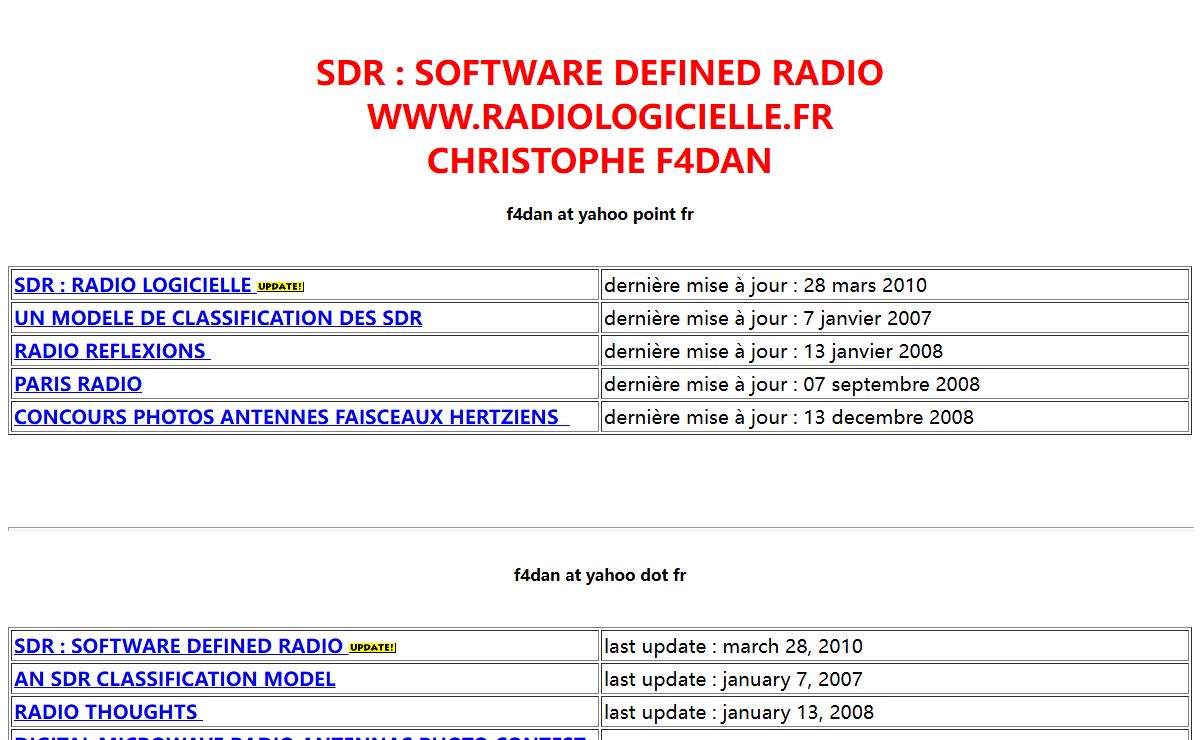
Task: Open the SDR : RADIO LOGICIELLE link
Action: (133, 285)
